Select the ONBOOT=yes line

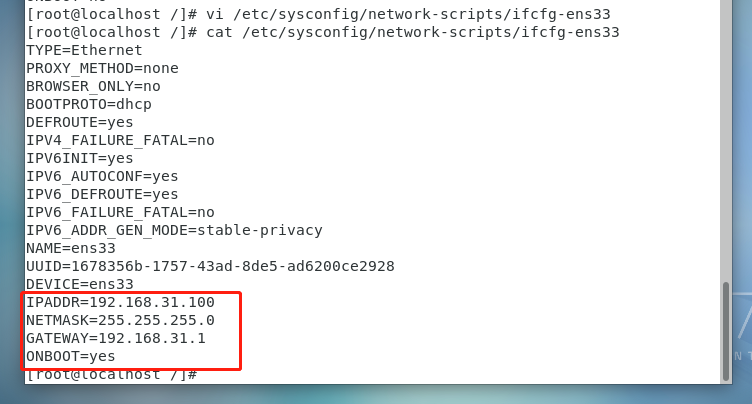[x=70, y=356]
